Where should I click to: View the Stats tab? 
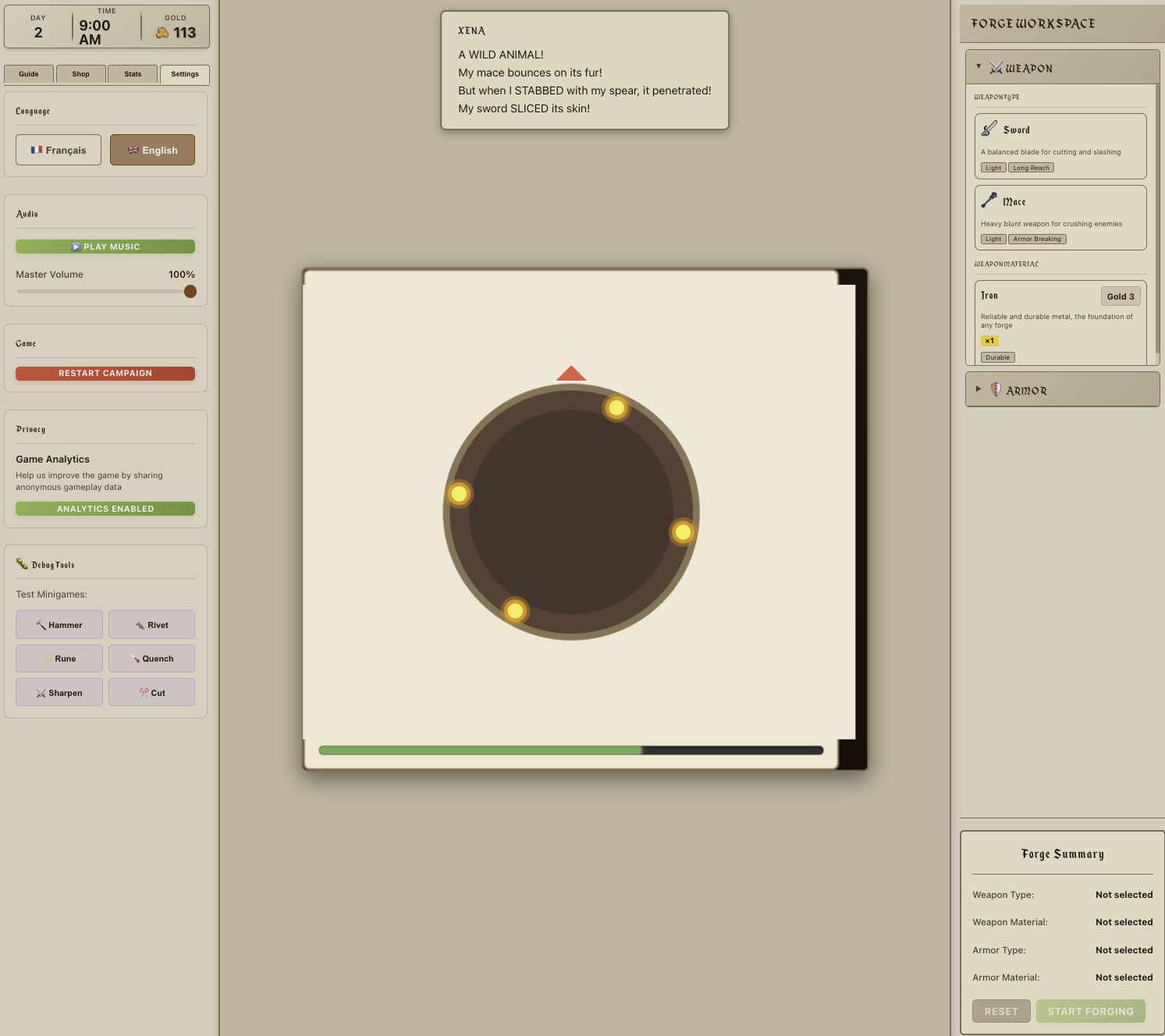pos(133,74)
